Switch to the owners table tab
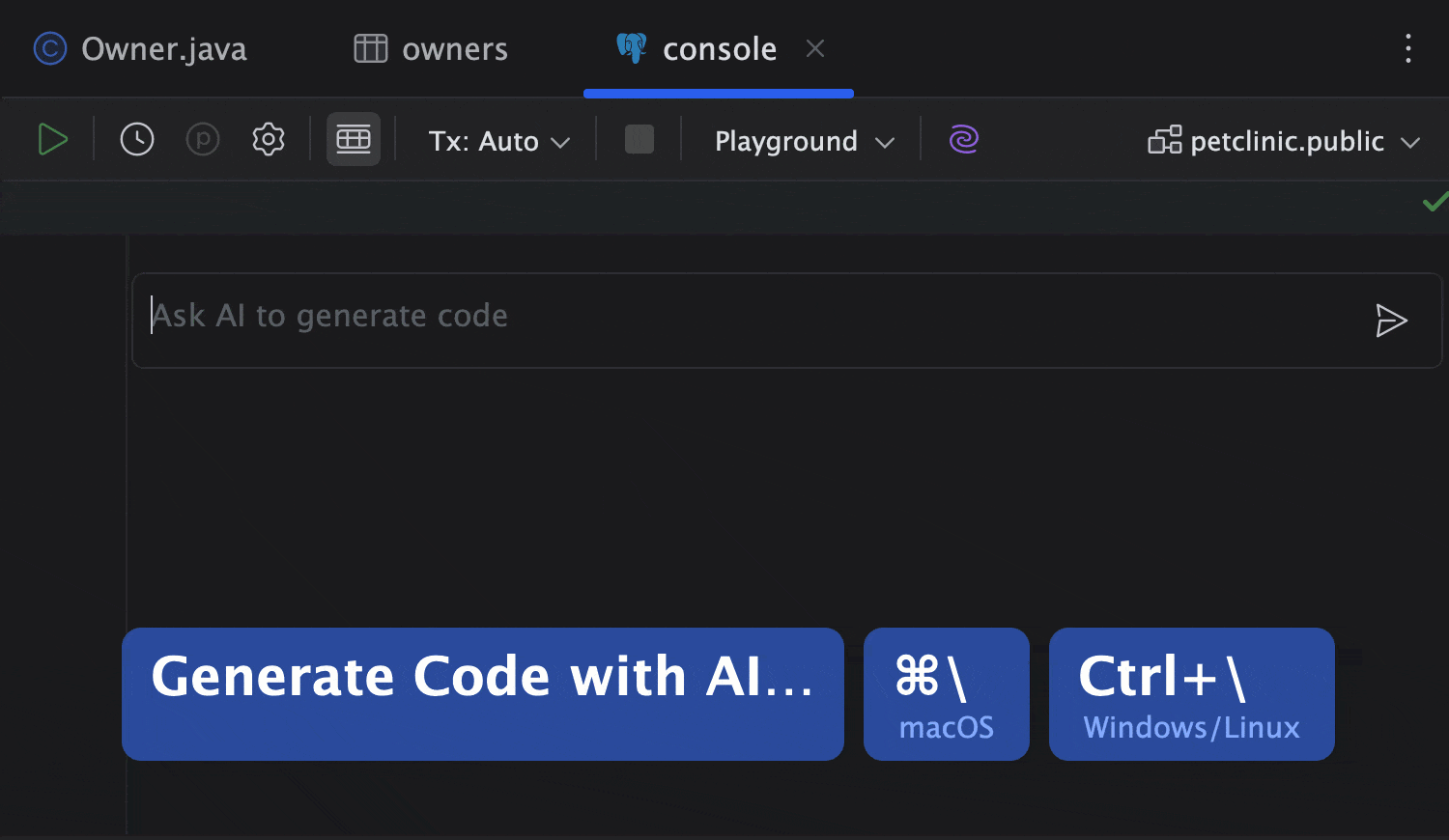 tap(431, 48)
